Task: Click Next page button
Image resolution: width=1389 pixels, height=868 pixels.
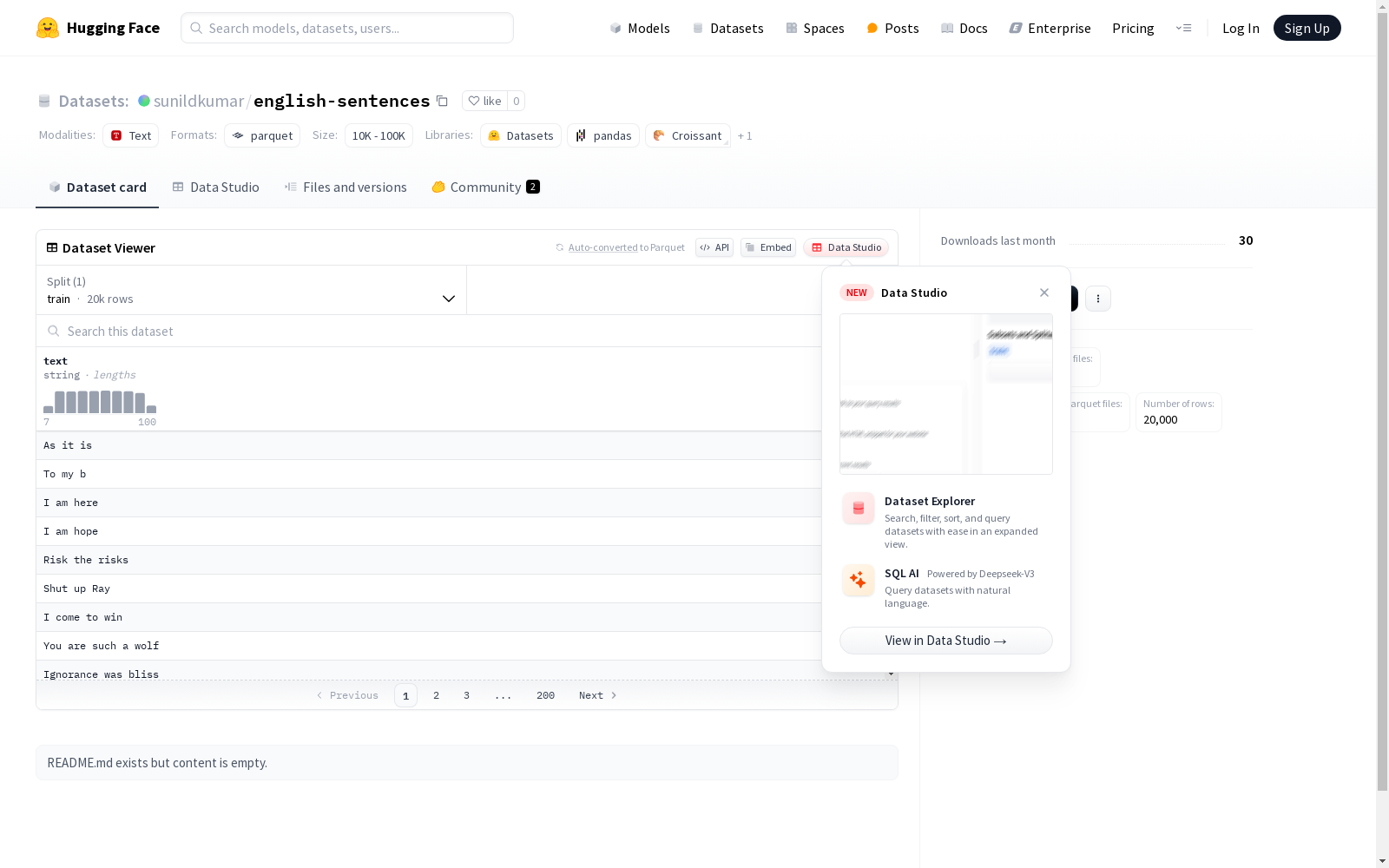Action: point(598,695)
